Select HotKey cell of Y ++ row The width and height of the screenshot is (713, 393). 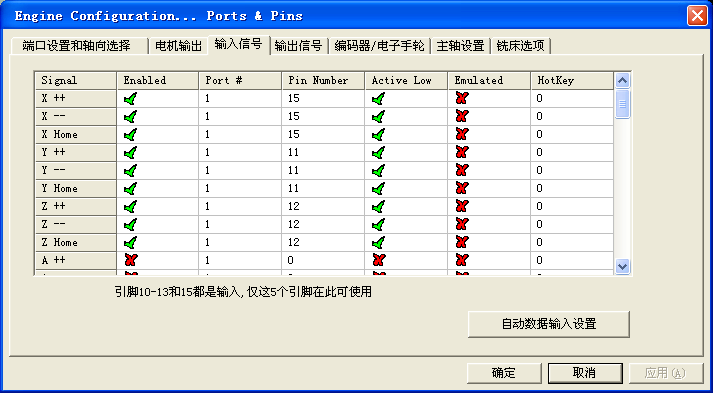572,153
